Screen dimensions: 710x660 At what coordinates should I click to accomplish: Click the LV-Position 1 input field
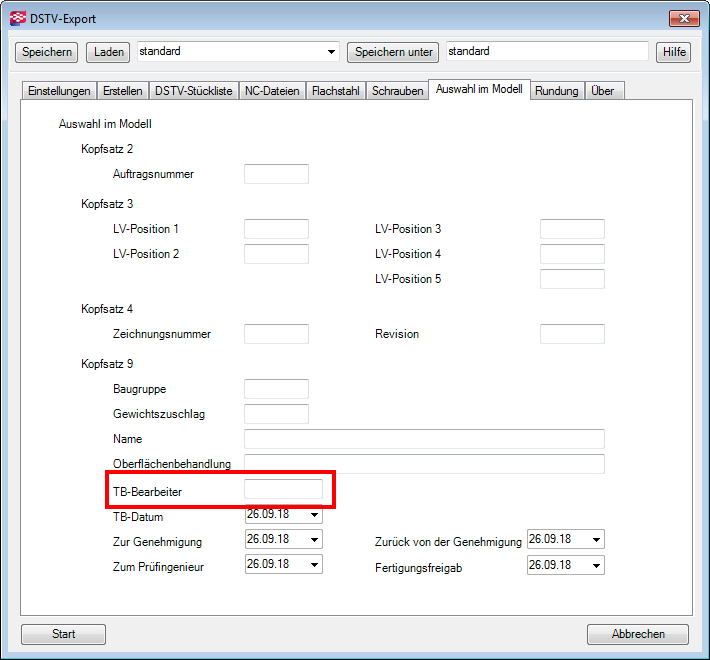coord(276,229)
